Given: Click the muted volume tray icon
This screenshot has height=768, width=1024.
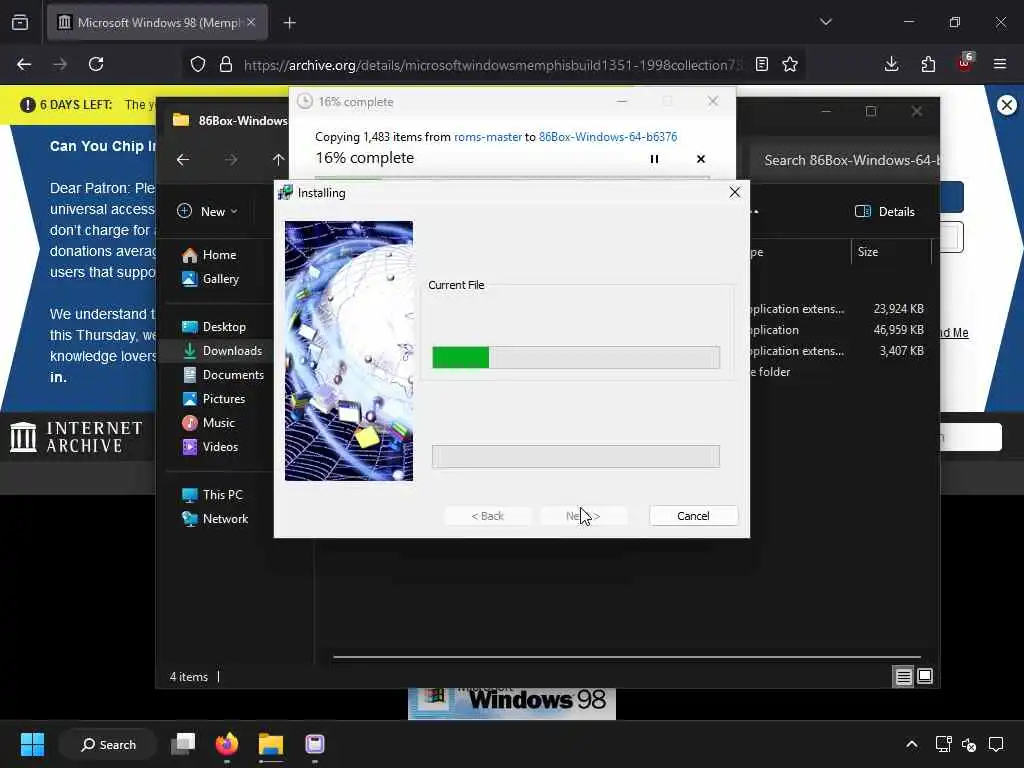Looking at the screenshot, I should [968, 744].
